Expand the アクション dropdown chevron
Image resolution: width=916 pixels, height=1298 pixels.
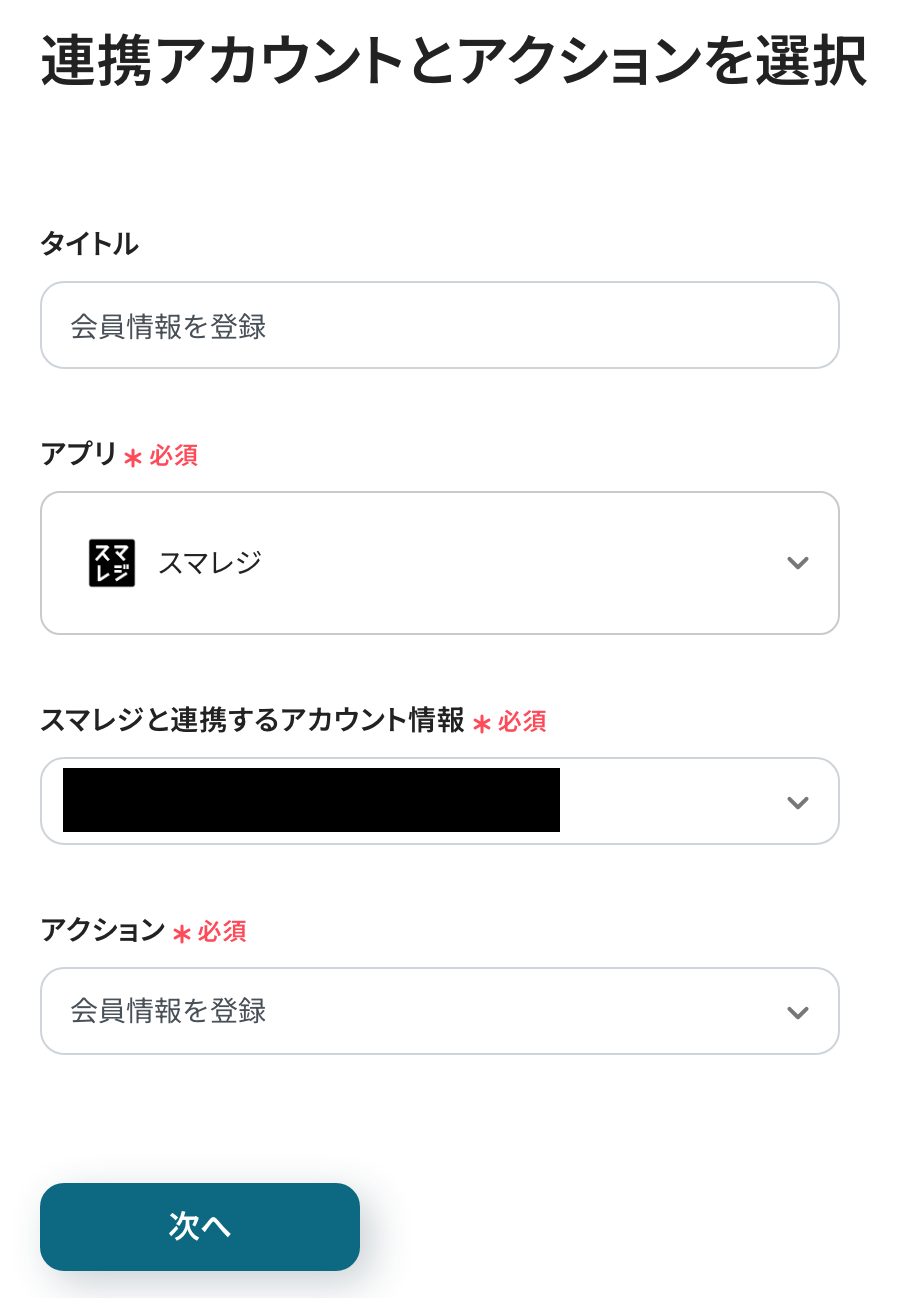click(797, 1012)
